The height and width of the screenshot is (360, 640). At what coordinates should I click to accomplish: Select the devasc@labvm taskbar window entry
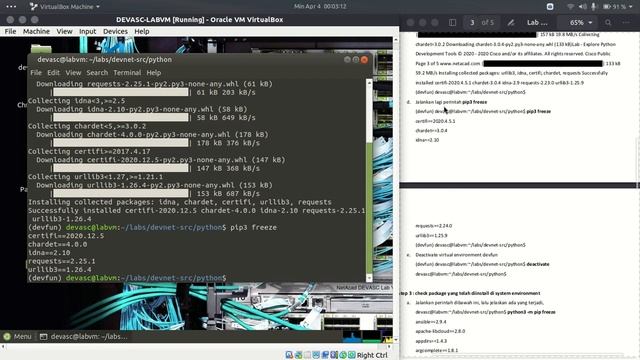click(83, 336)
